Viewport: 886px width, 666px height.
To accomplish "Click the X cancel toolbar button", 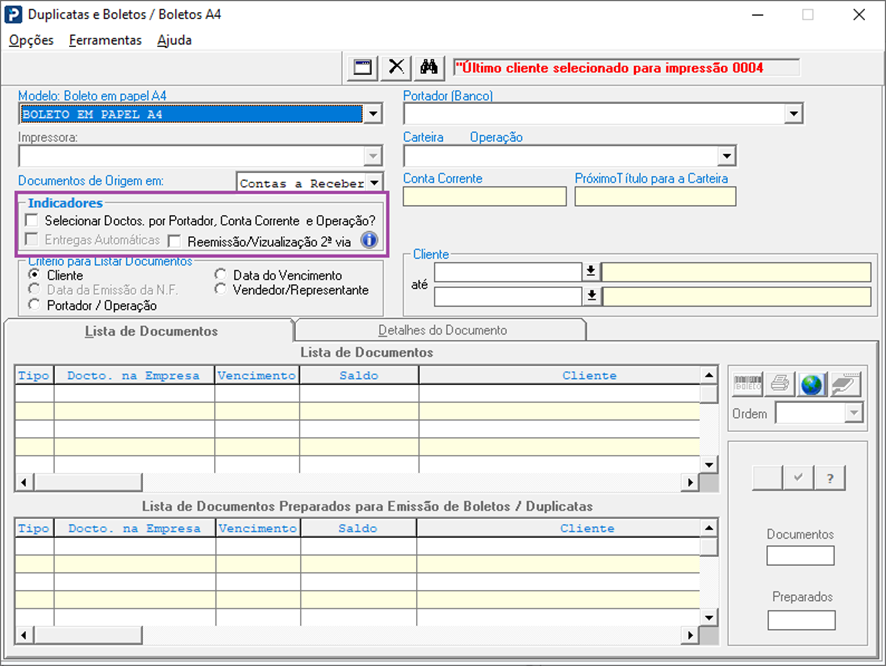I will [396, 68].
